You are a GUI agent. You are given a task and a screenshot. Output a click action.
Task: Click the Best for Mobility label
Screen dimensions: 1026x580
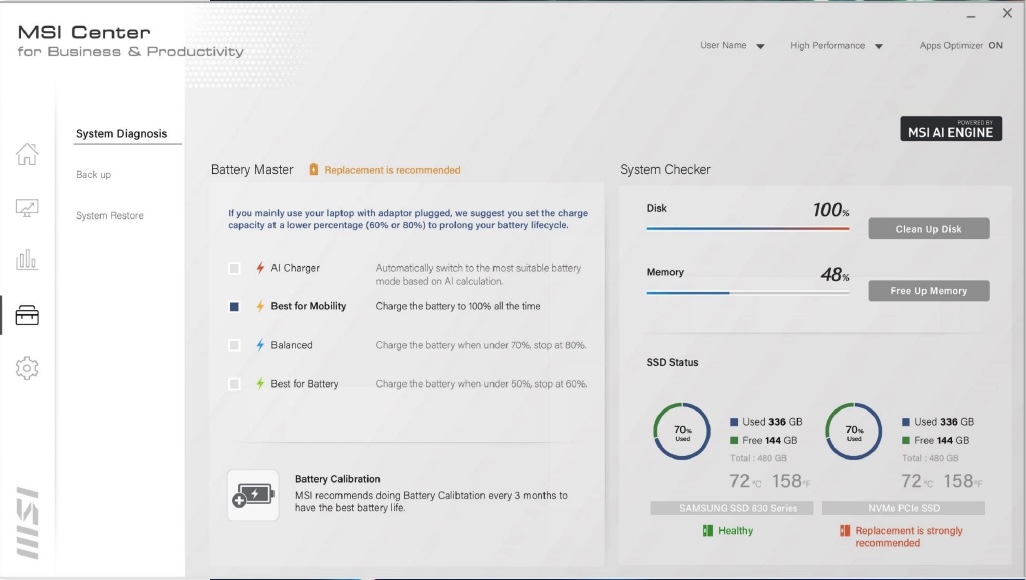(x=308, y=306)
